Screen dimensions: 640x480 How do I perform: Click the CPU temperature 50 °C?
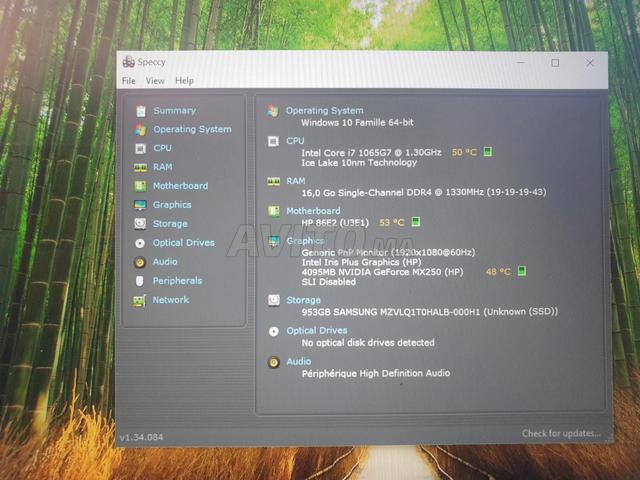464,152
